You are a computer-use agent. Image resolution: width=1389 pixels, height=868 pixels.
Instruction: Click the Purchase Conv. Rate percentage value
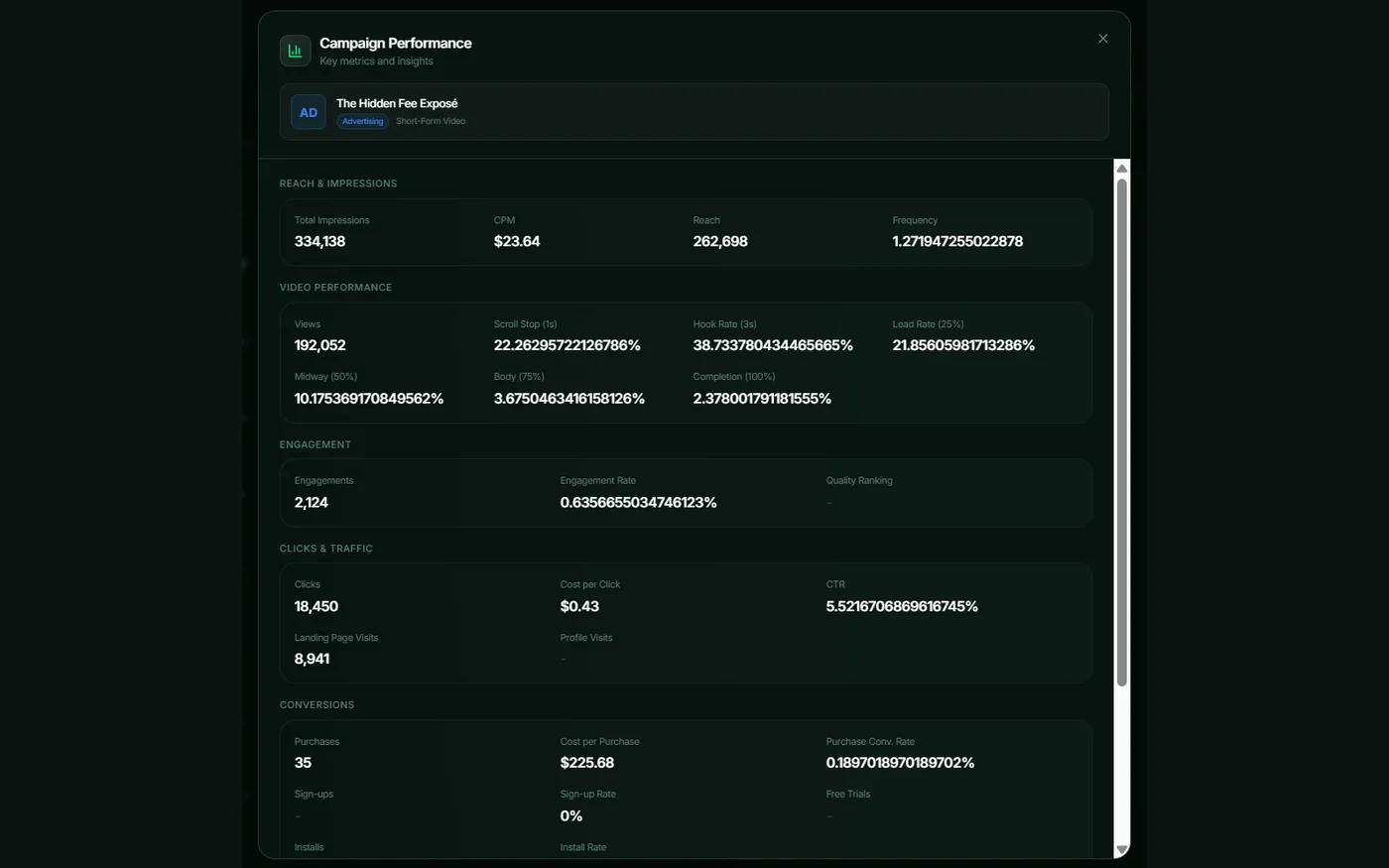tap(900, 763)
